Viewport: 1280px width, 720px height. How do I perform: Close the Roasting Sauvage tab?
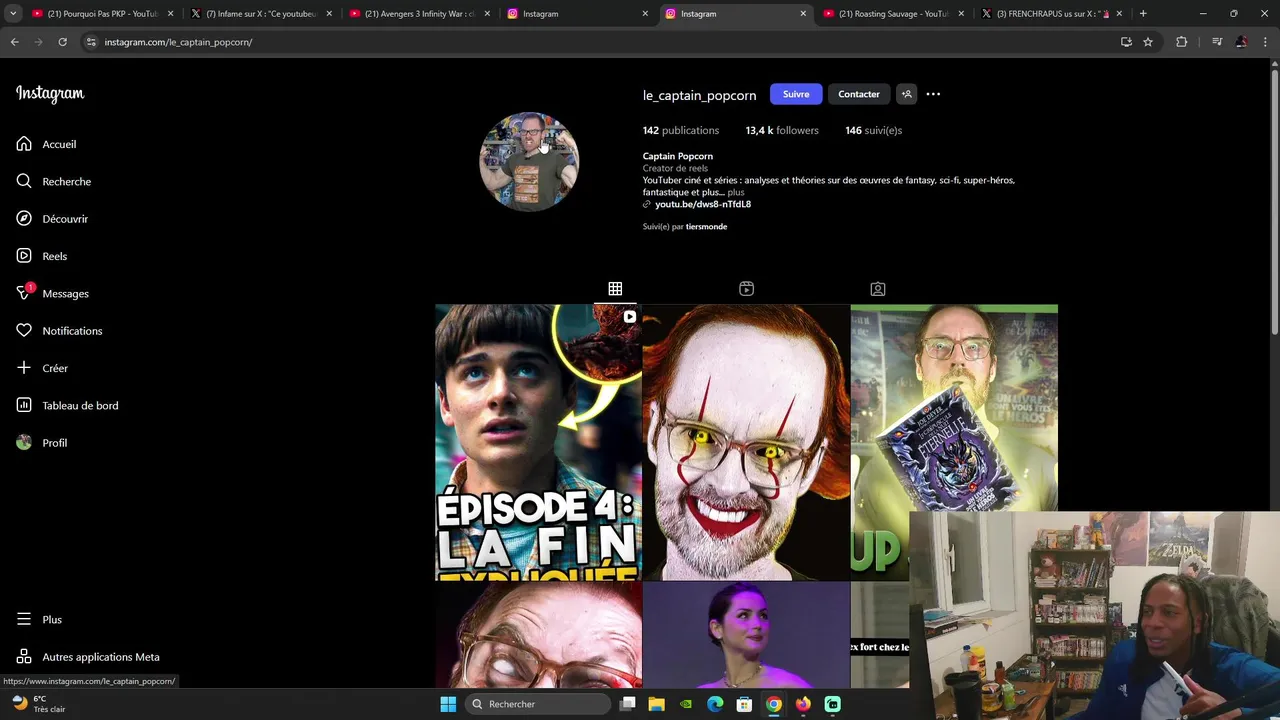[x=961, y=14]
